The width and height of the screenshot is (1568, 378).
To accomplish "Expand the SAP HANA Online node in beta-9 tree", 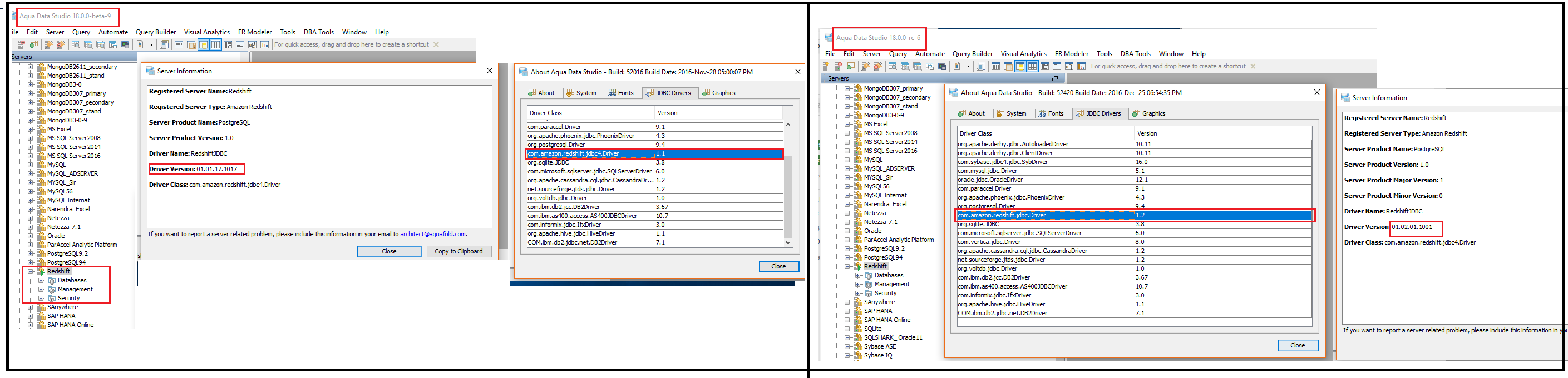I will coord(30,325).
